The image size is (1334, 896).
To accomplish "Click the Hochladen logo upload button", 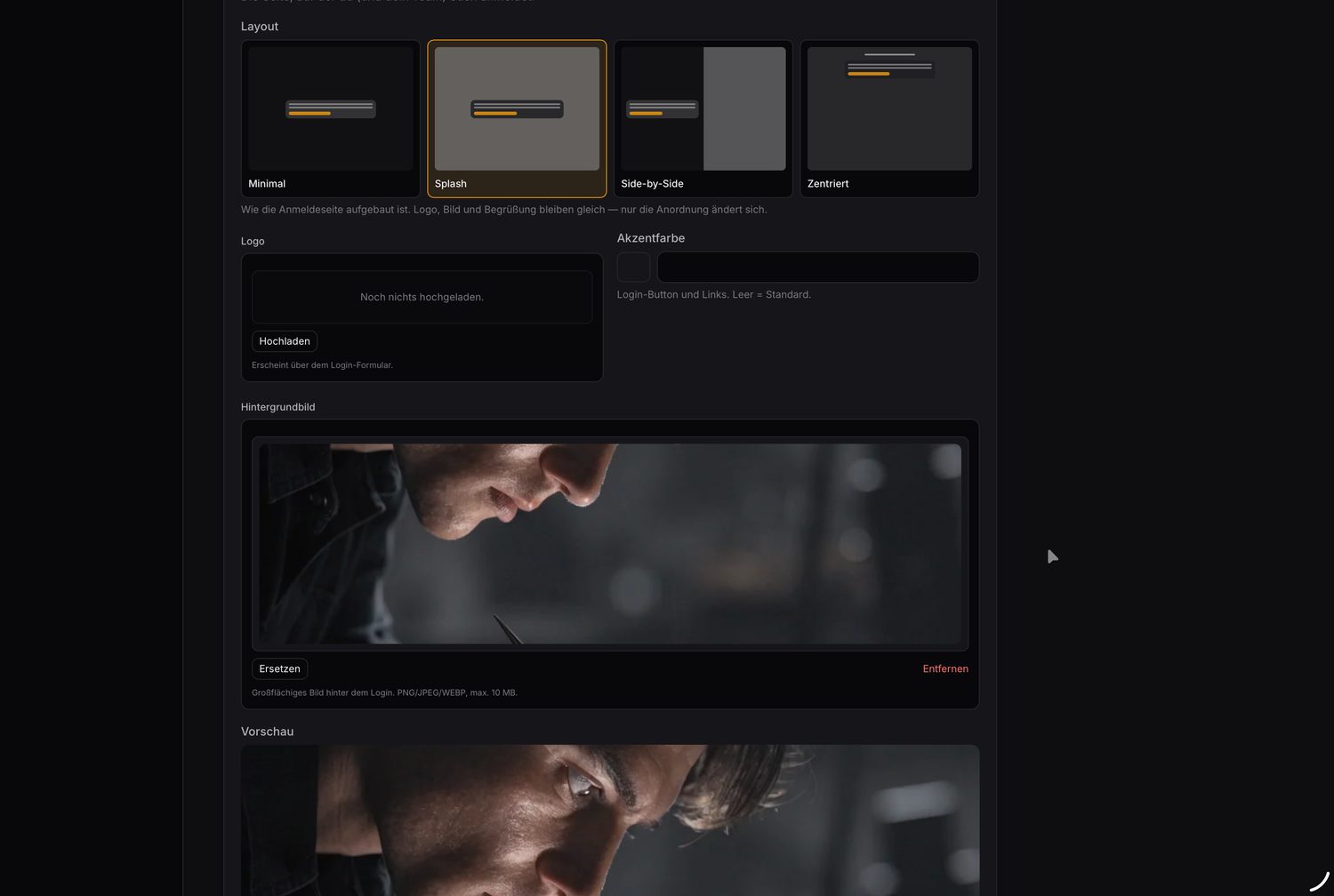I will click(x=285, y=341).
